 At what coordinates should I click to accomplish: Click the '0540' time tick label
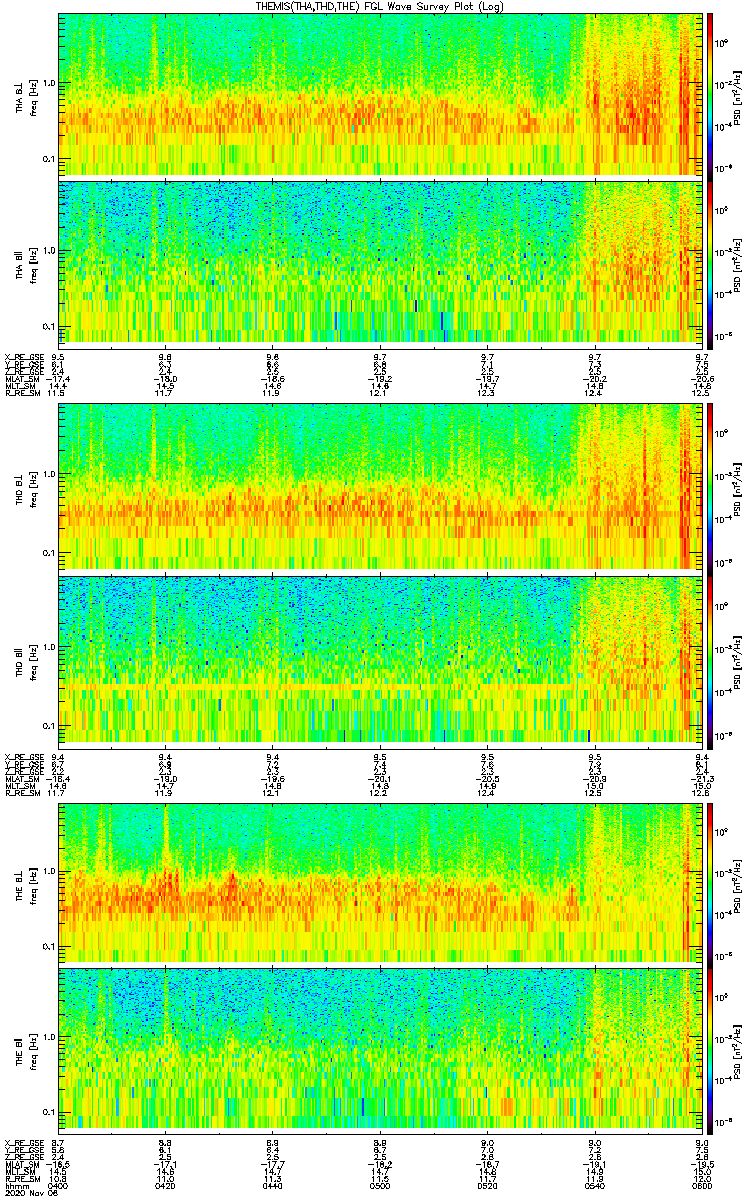point(594,1187)
